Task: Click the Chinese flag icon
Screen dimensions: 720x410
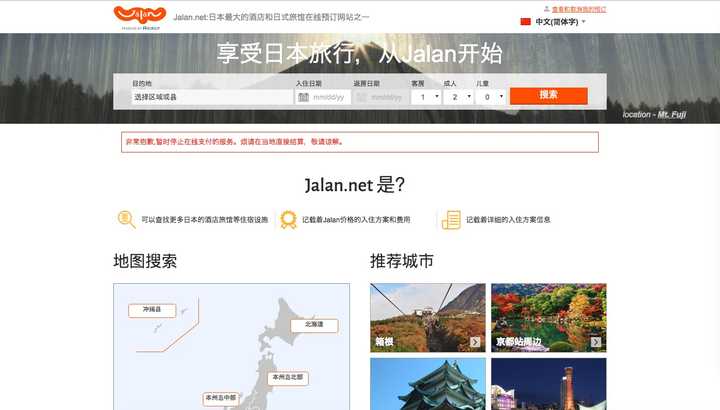Action: (x=526, y=22)
